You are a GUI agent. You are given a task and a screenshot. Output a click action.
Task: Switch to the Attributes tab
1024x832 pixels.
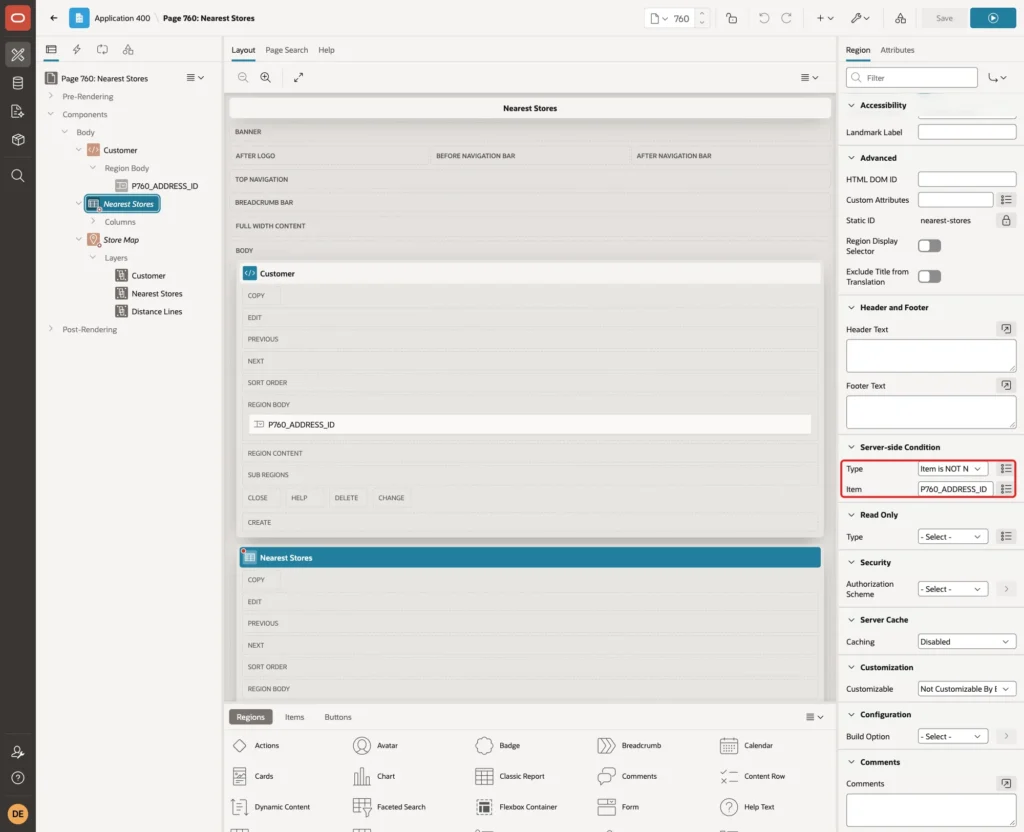[x=897, y=50]
